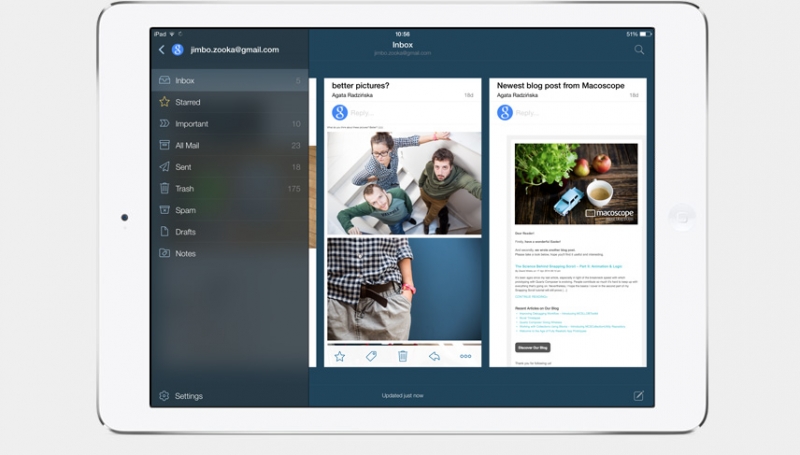This screenshot has width=800, height=455.
Task: Open the search magnifier icon
Action: [639, 49]
